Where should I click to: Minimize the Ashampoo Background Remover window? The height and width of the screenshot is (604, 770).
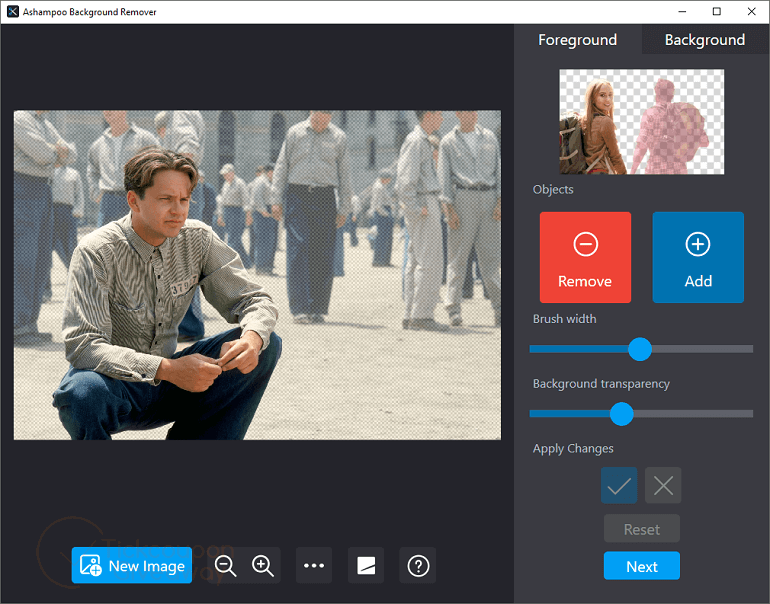tap(682, 11)
